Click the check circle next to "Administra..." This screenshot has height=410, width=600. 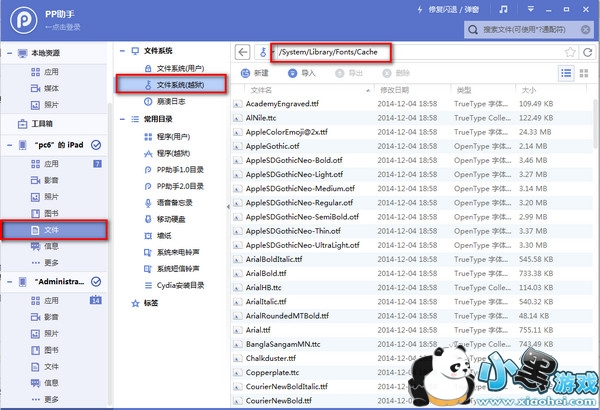pyautogui.click(x=96, y=281)
